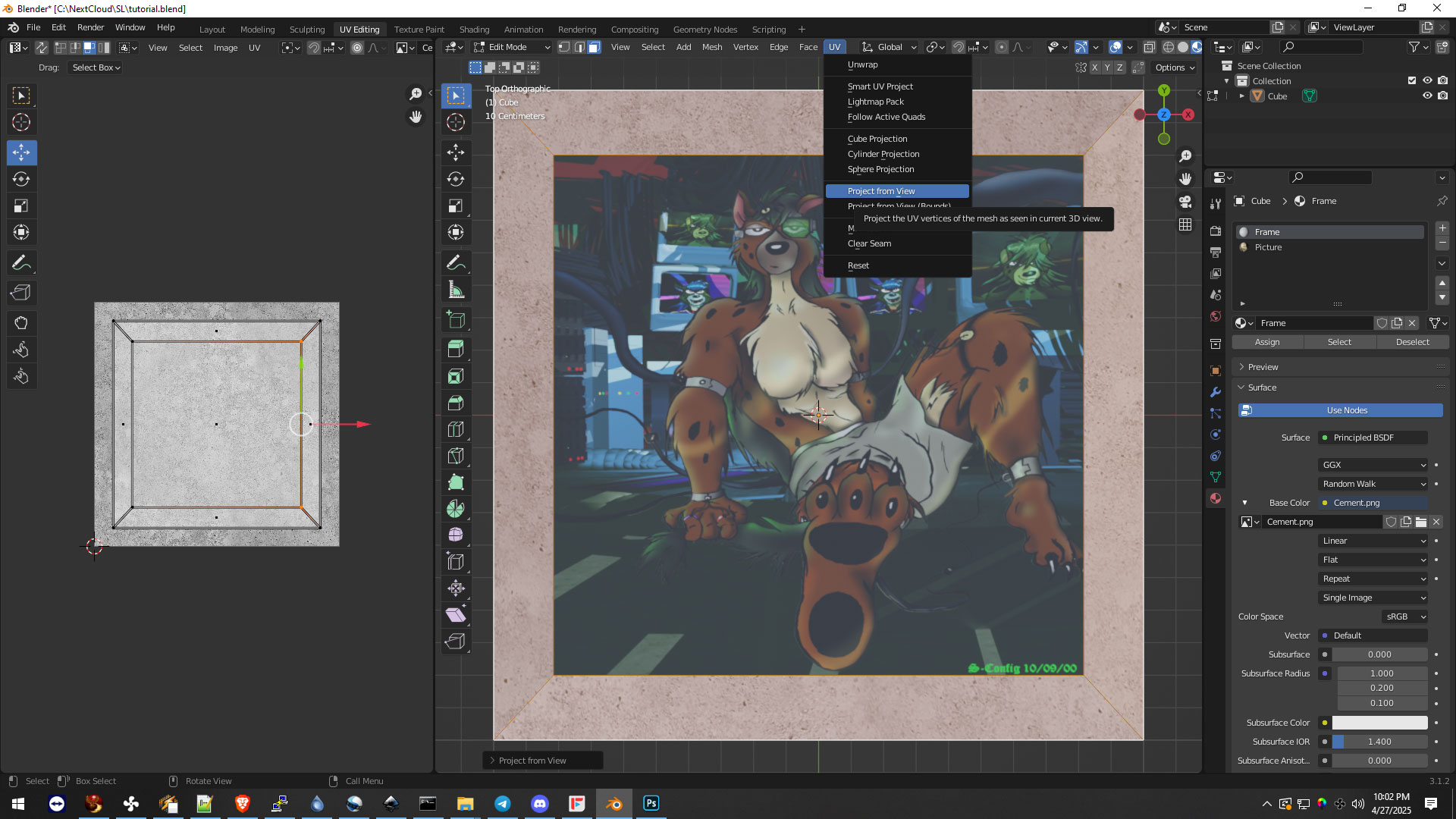Viewport: 1456px width, 819px height.
Task: Open the Random Walk subsurface dropdown
Action: 1373,484
